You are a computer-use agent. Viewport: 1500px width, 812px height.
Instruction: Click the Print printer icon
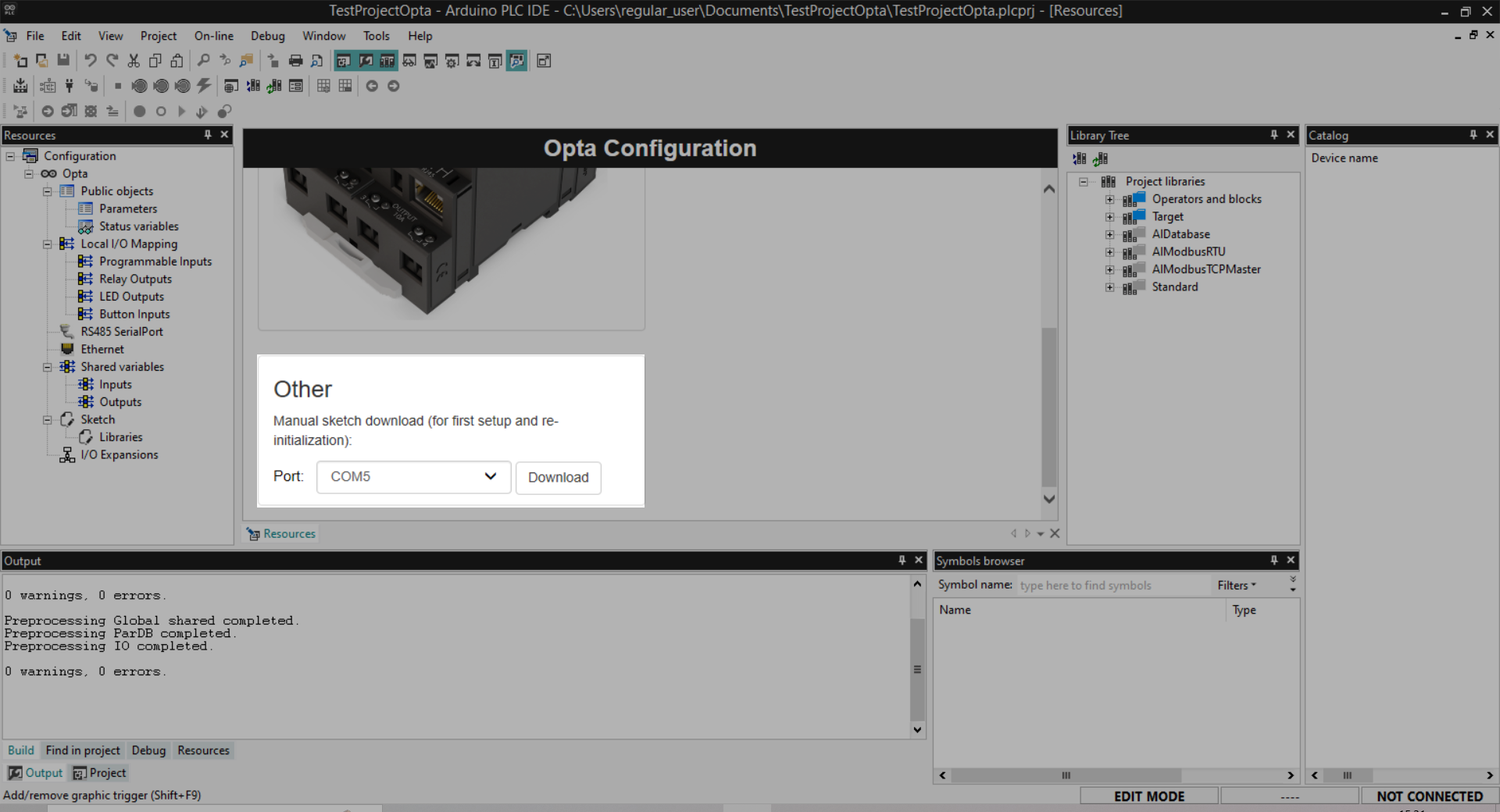coord(295,60)
